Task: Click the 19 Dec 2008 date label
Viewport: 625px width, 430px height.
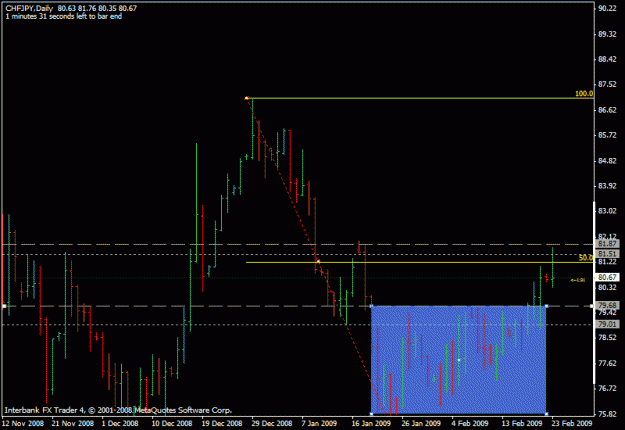Action: (222, 423)
